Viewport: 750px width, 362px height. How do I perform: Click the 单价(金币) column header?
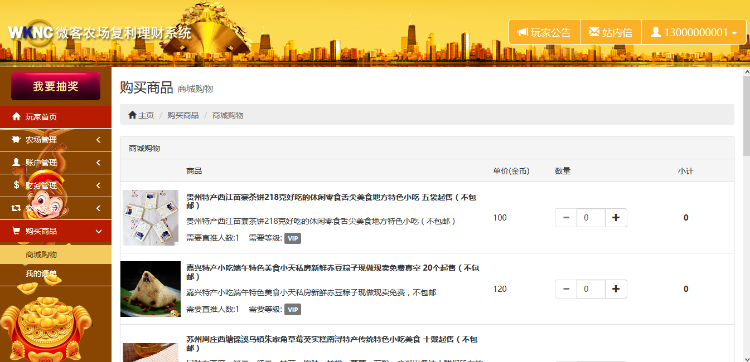point(511,171)
